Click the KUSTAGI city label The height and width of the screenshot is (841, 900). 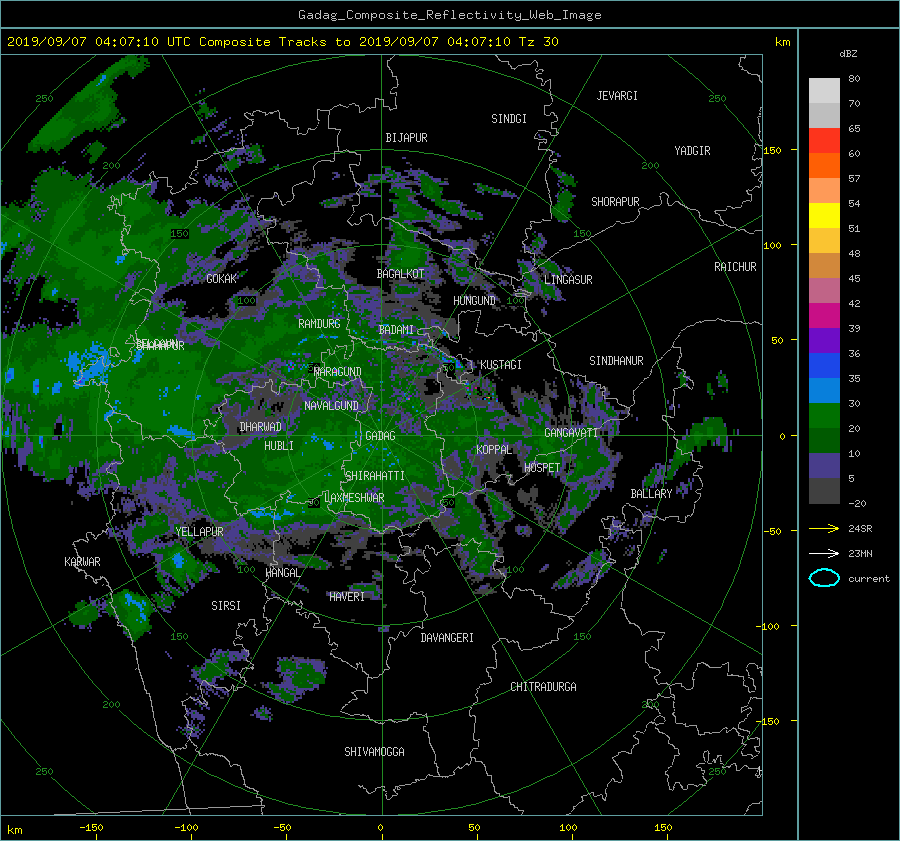[x=501, y=365]
